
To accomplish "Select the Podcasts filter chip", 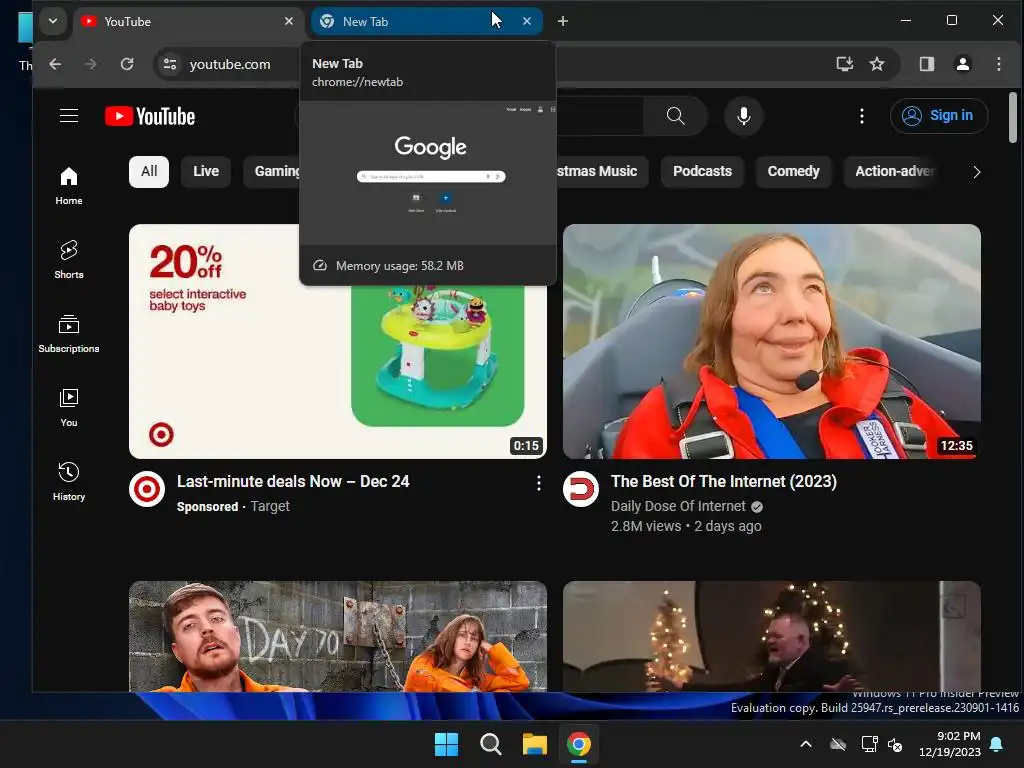I will 702,171.
